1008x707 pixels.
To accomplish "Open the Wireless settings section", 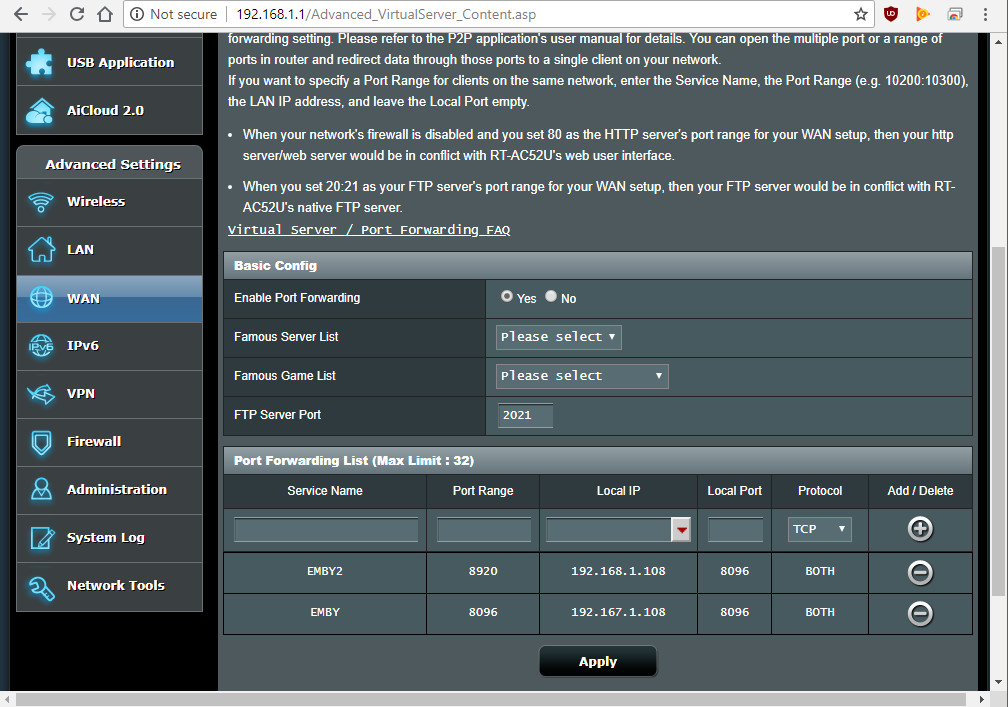I will 94,201.
